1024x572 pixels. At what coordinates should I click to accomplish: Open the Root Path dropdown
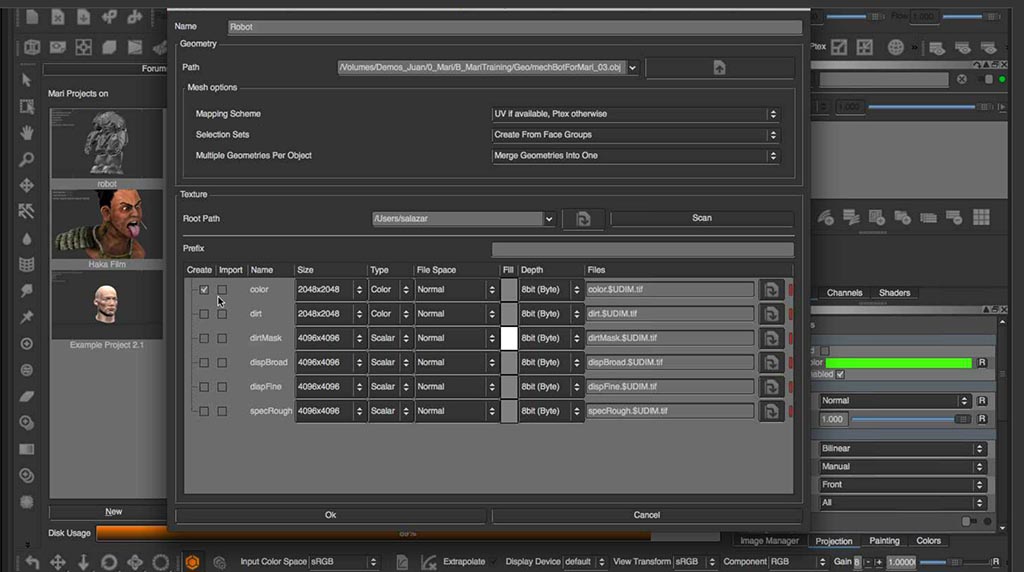(x=549, y=219)
